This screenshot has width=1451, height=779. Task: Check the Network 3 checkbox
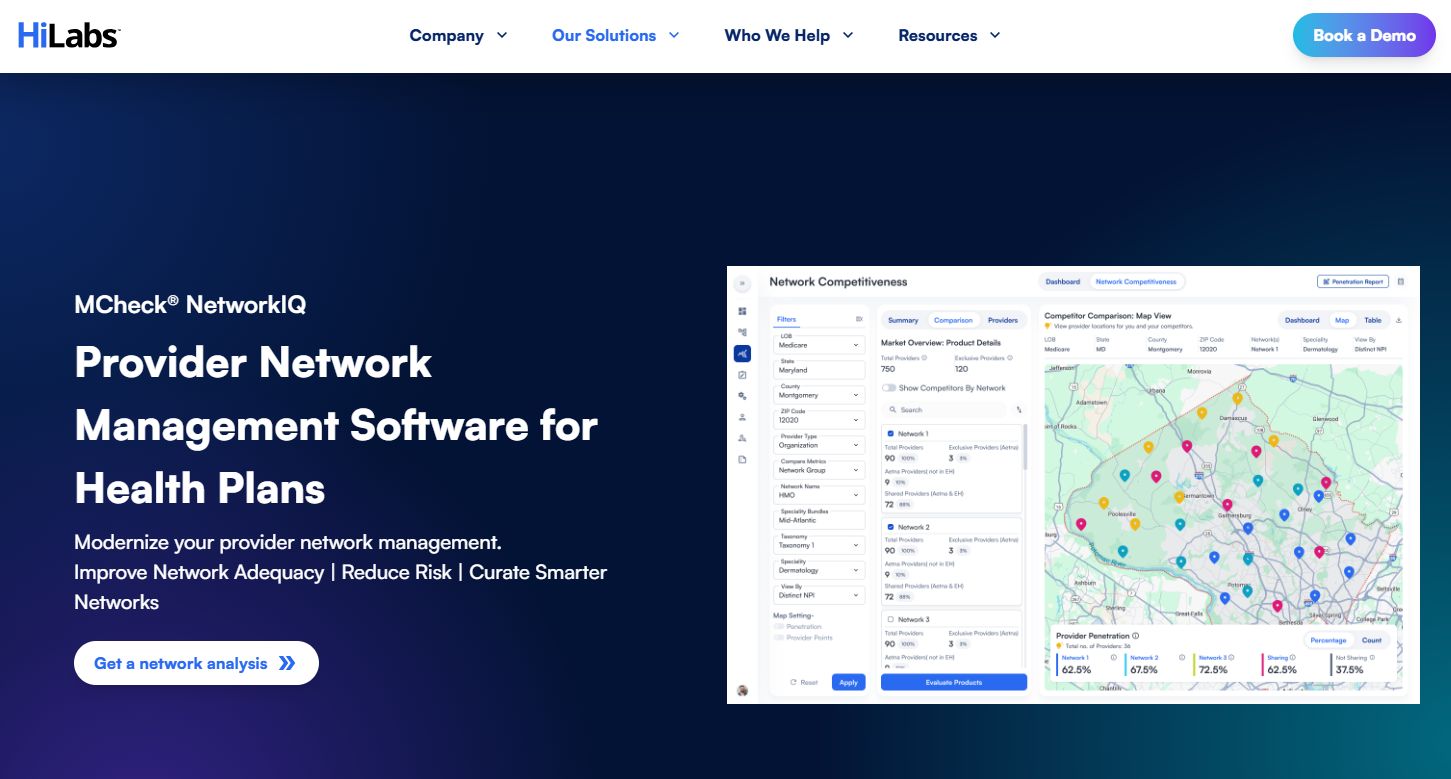coord(891,620)
